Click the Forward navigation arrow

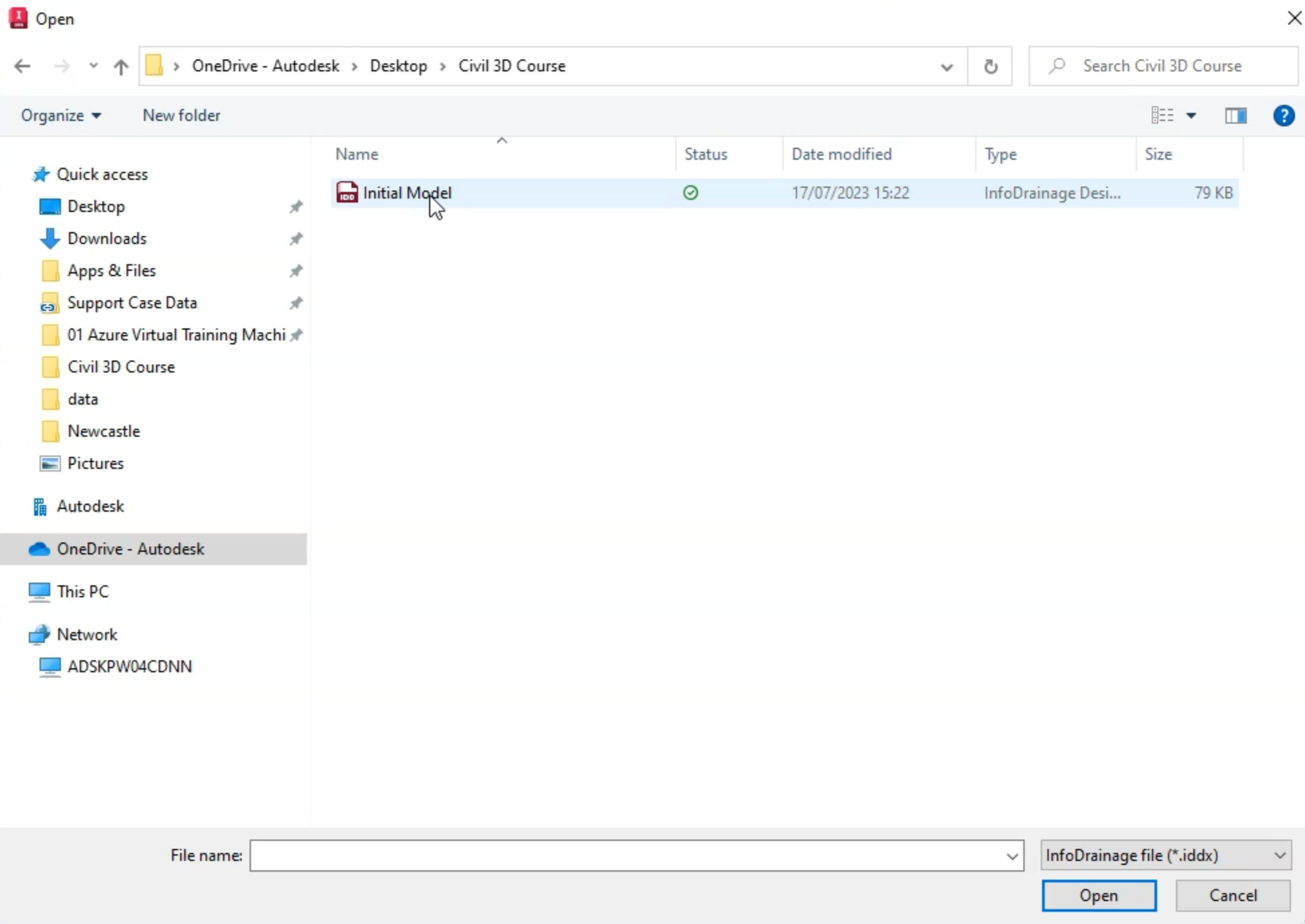click(62, 66)
